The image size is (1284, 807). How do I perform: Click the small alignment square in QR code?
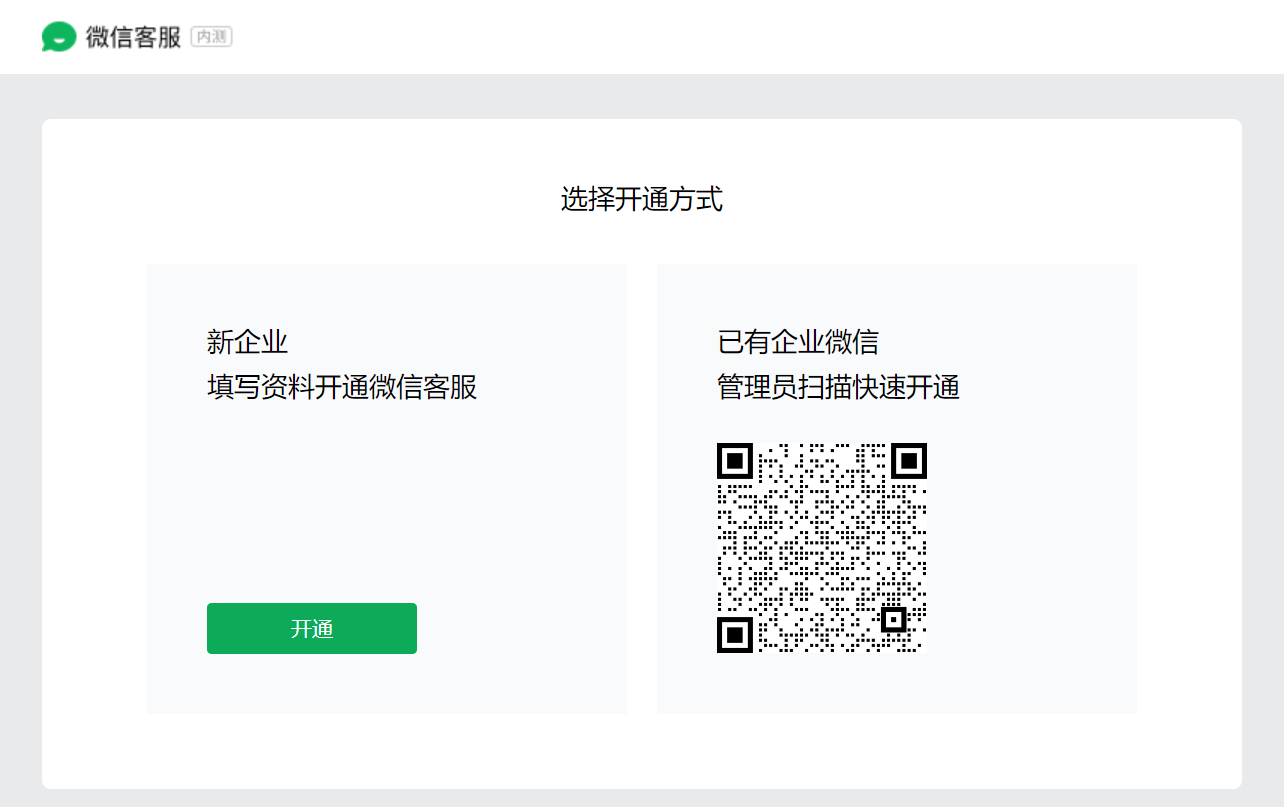tap(893, 619)
